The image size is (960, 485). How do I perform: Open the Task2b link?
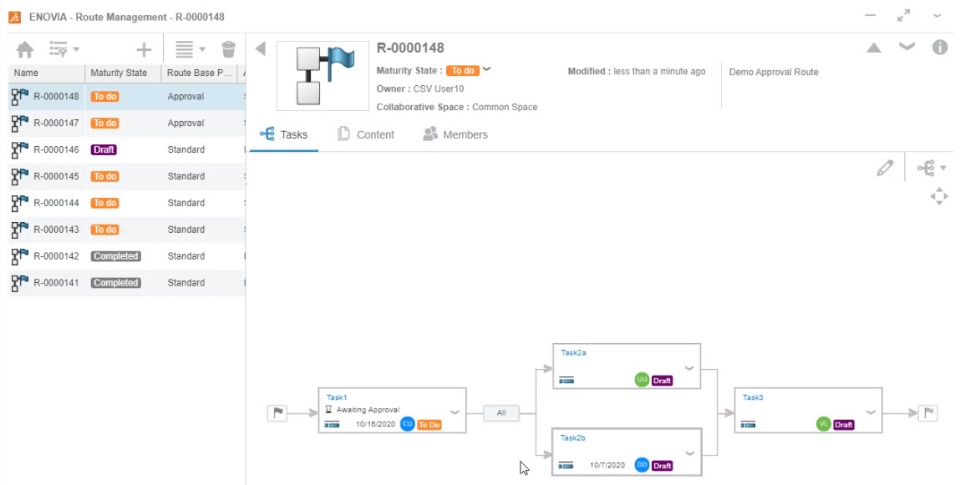click(x=573, y=438)
